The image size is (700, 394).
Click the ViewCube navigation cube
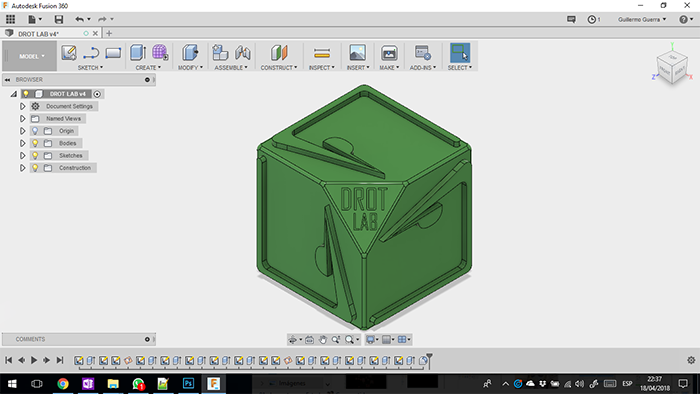(672, 67)
